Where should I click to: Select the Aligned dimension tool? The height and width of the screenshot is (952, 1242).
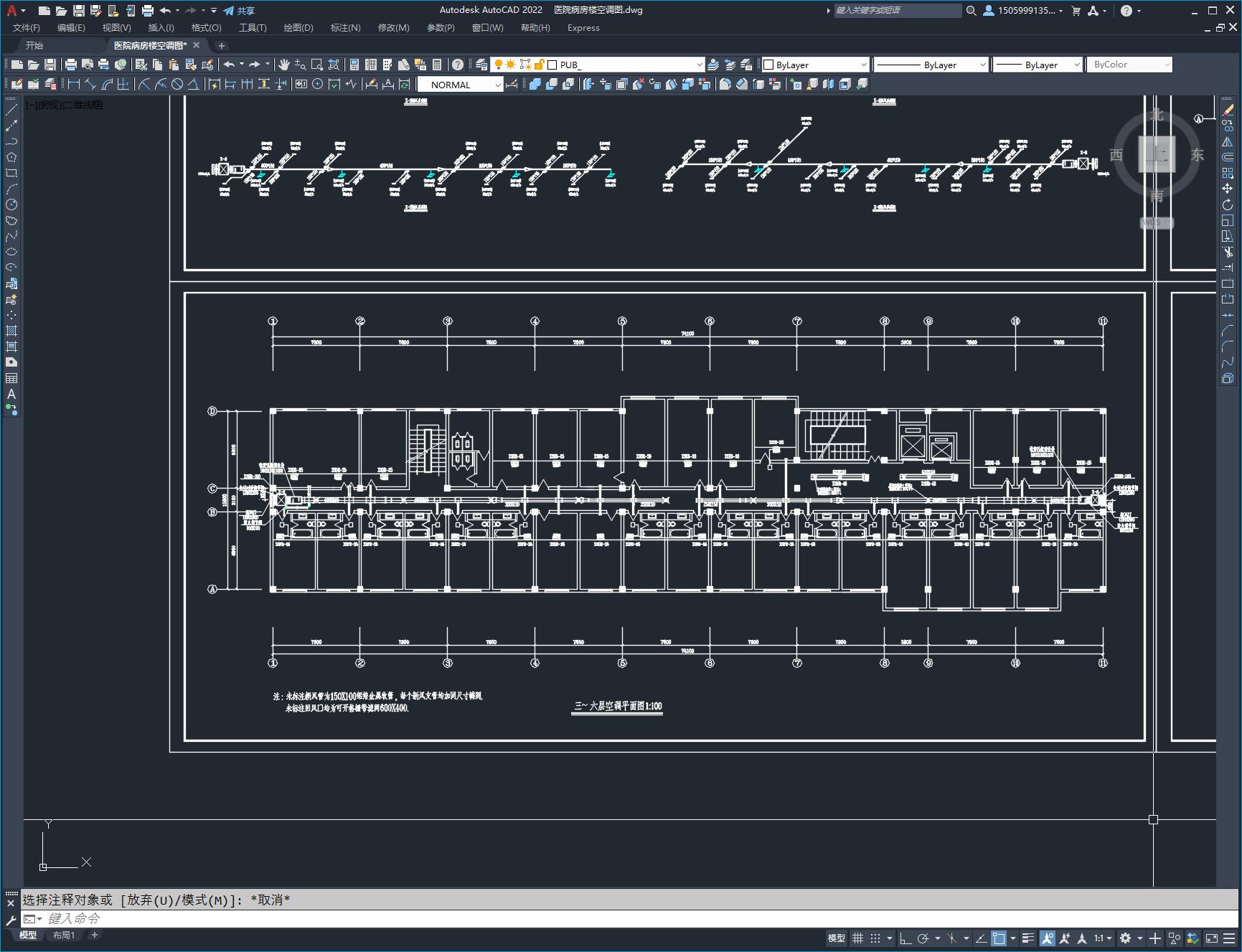[90, 85]
